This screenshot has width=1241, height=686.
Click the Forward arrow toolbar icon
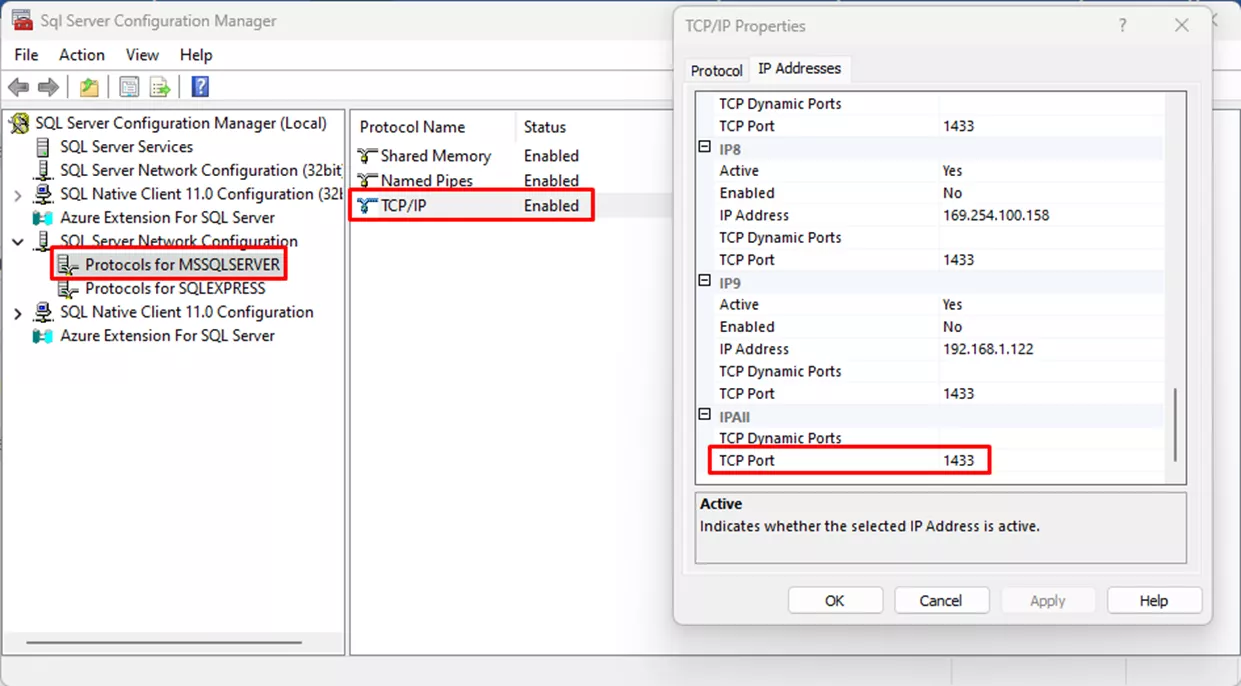tap(48, 87)
